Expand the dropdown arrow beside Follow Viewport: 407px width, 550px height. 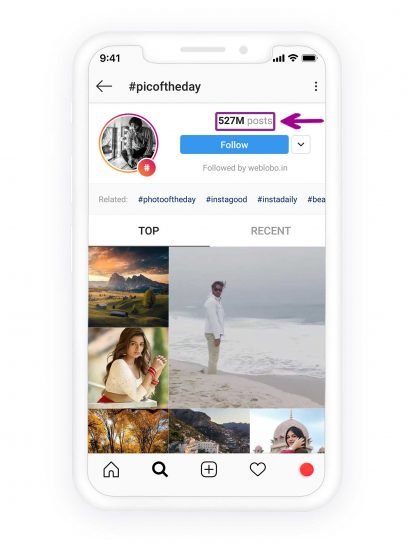[x=301, y=145]
